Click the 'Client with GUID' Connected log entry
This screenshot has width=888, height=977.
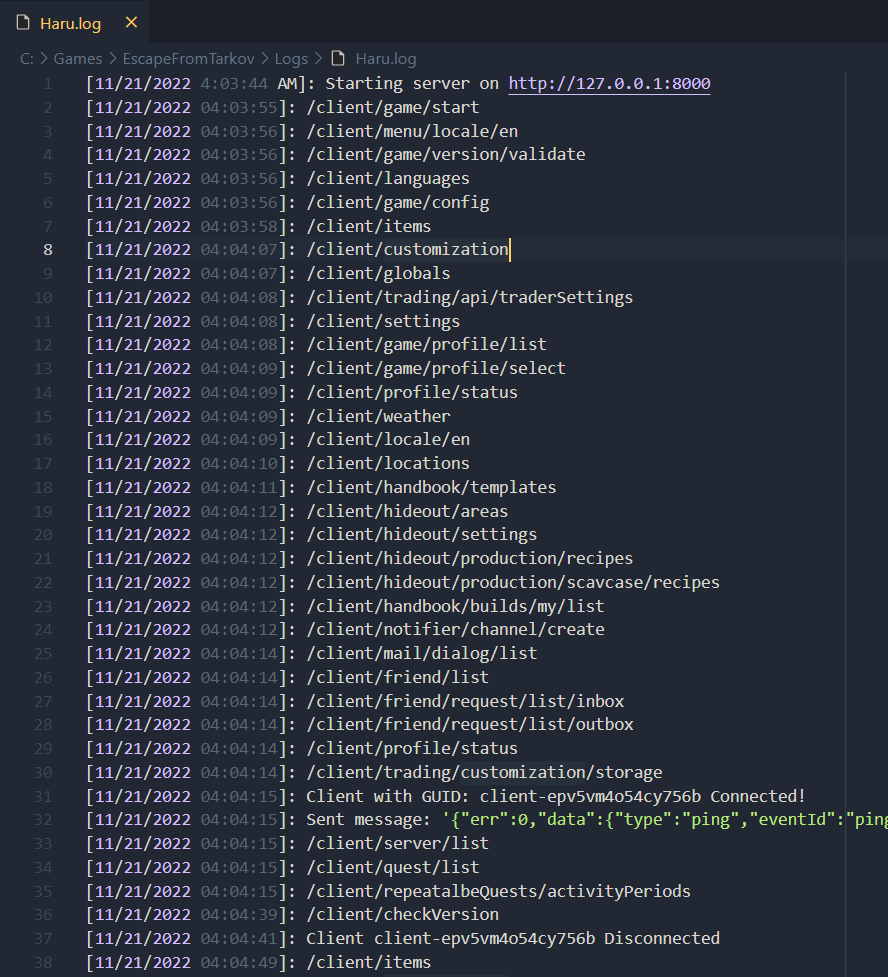(555, 796)
